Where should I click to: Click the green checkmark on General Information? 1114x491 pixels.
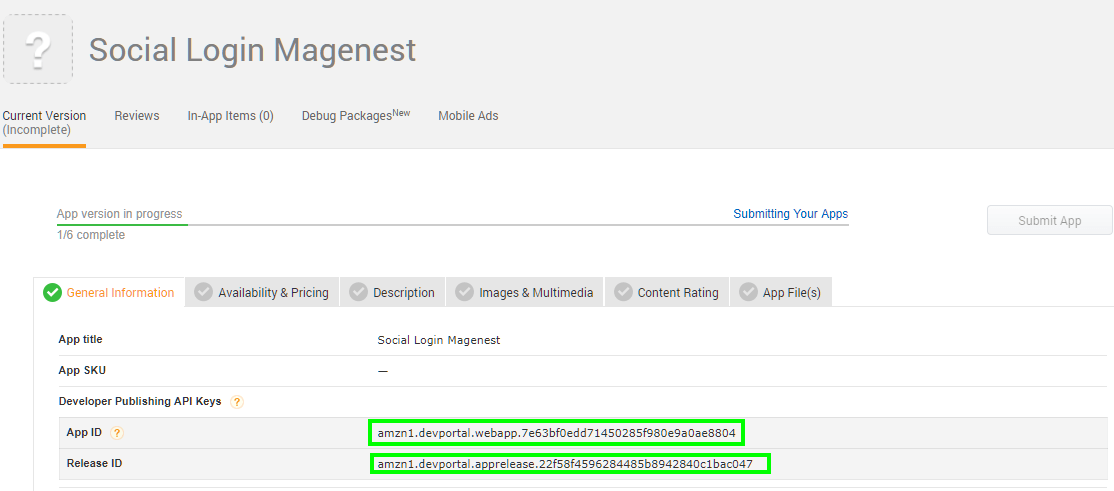(53, 292)
